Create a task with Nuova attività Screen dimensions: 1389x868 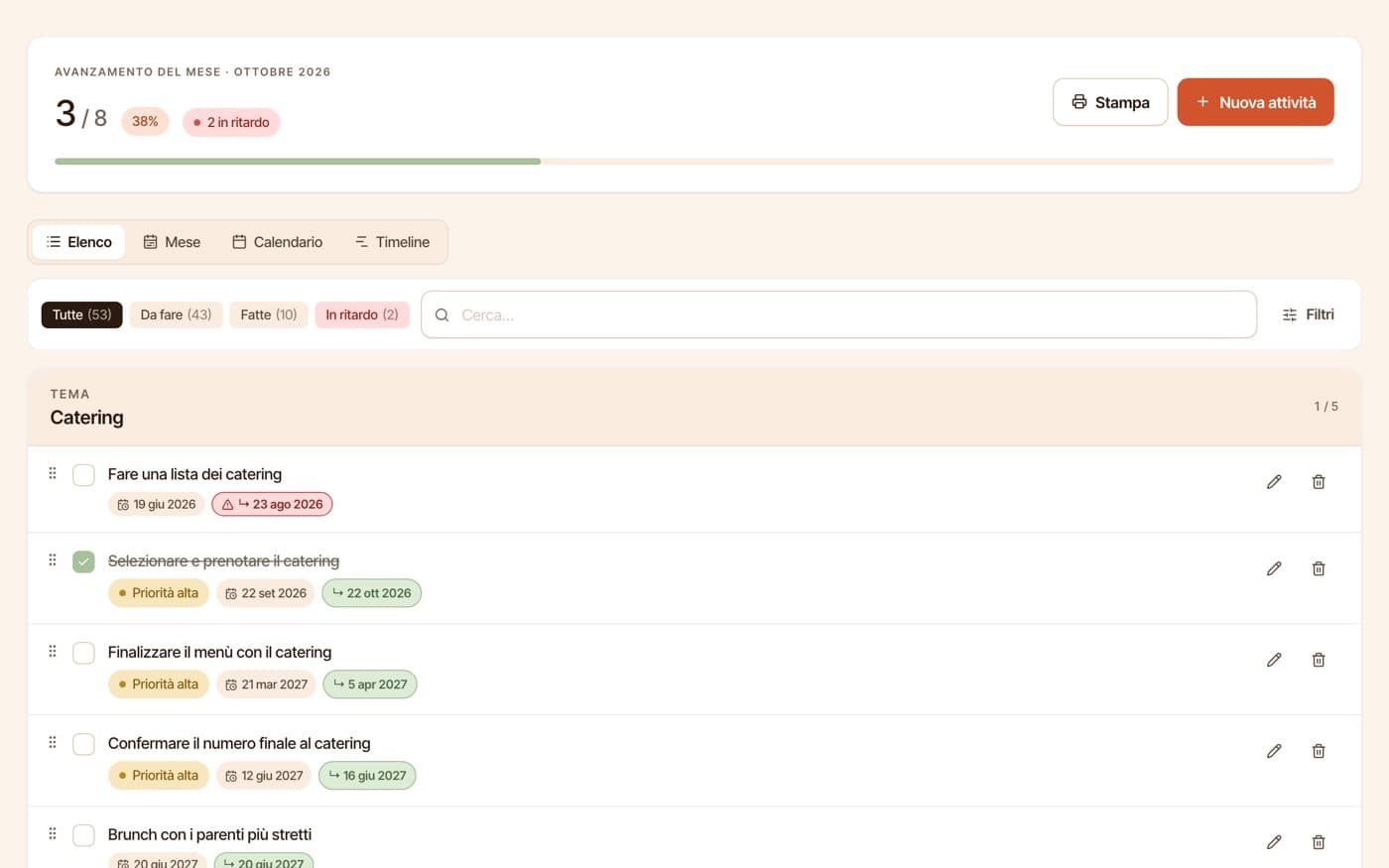click(1255, 102)
